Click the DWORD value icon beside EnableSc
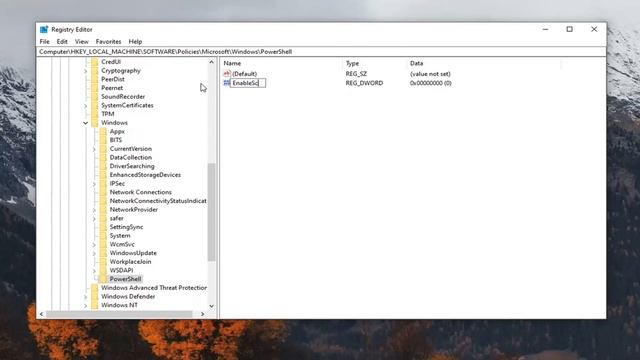The image size is (640, 360). coord(227,83)
